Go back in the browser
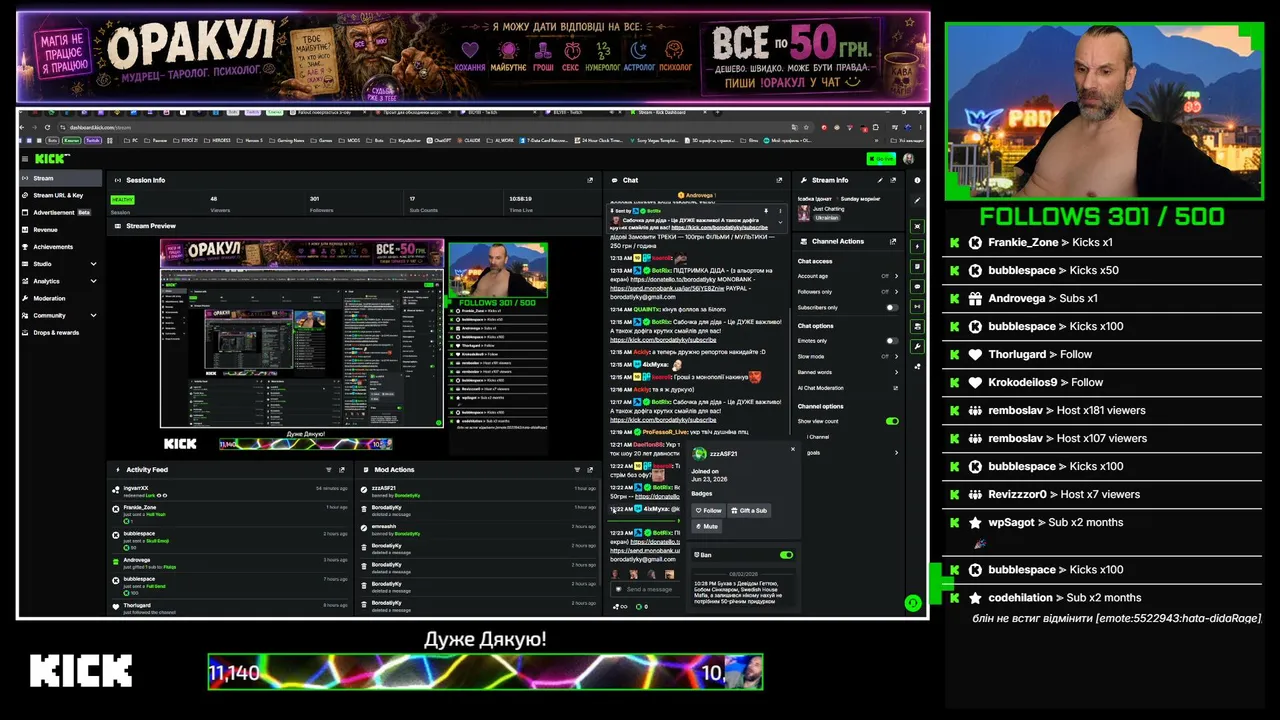This screenshot has height=720, width=1280. 23,127
